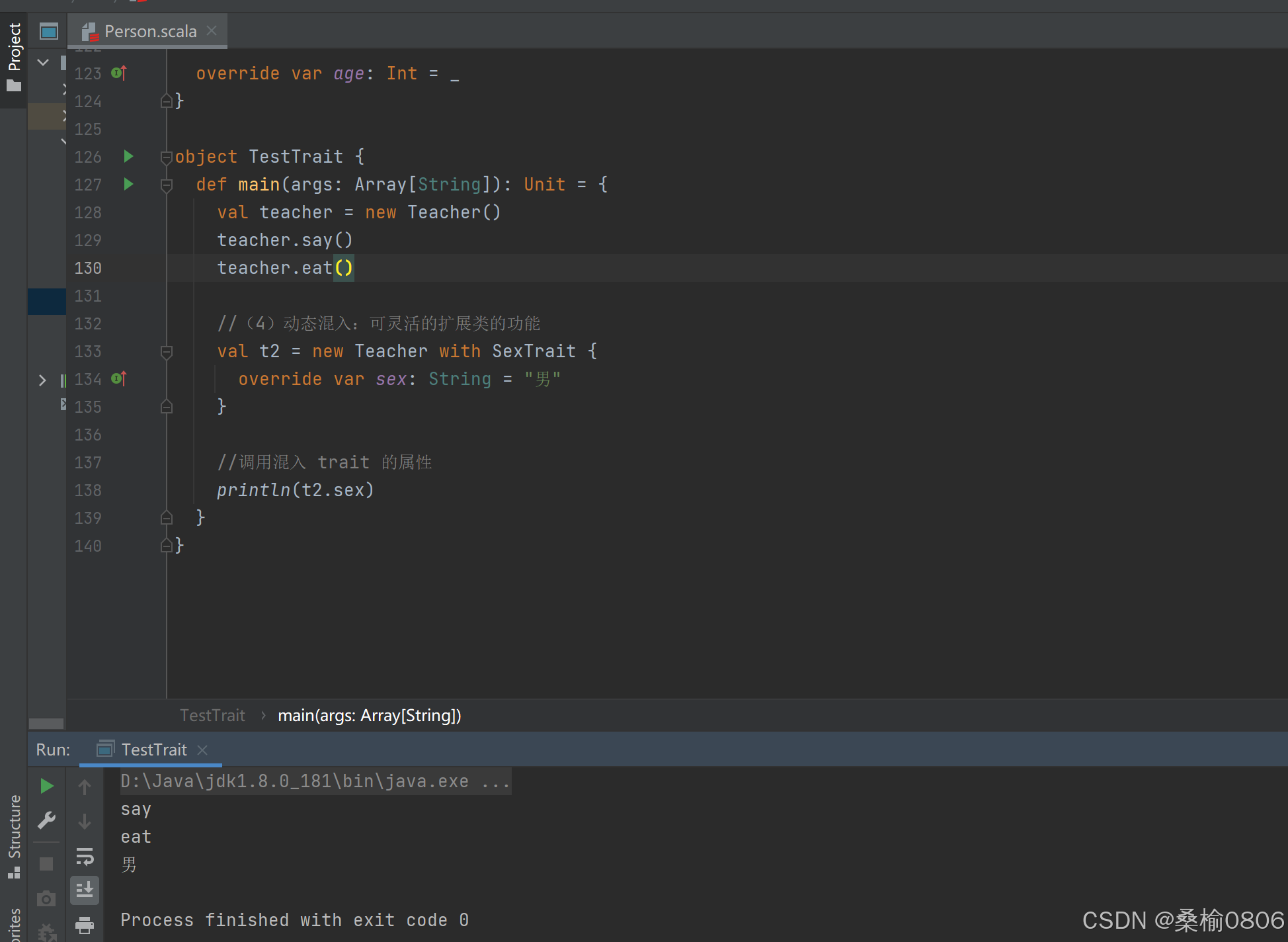1288x942 pixels.
Task: Click override marker on line 123
Action: click(x=119, y=73)
